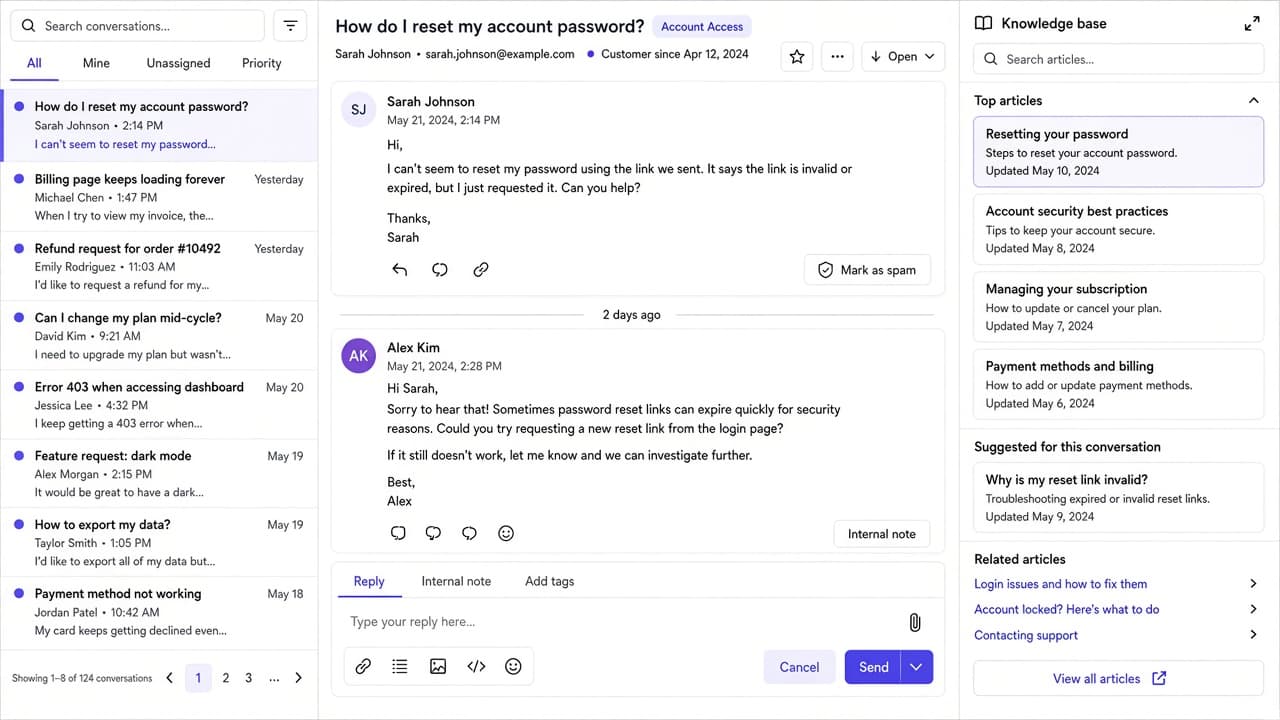Viewport: 1280px width, 720px height.
Task: Click the Knowledge base book icon
Action: click(x=983, y=23)
